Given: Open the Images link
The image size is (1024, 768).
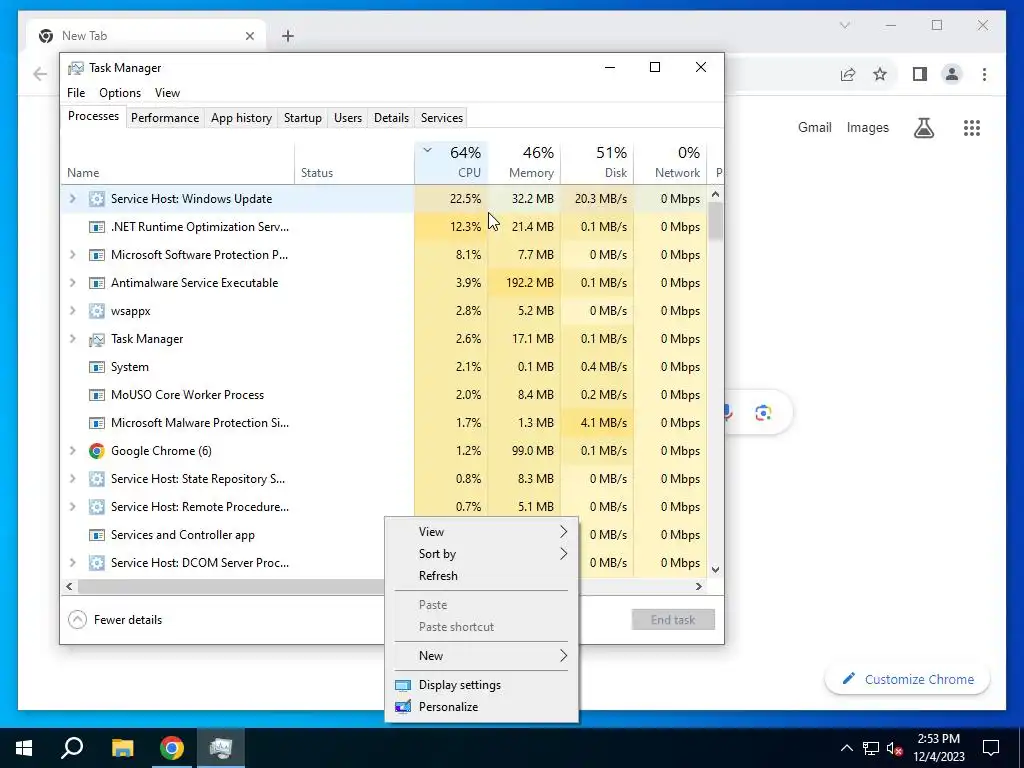Looking at the screenshot, I should (867, 128).
